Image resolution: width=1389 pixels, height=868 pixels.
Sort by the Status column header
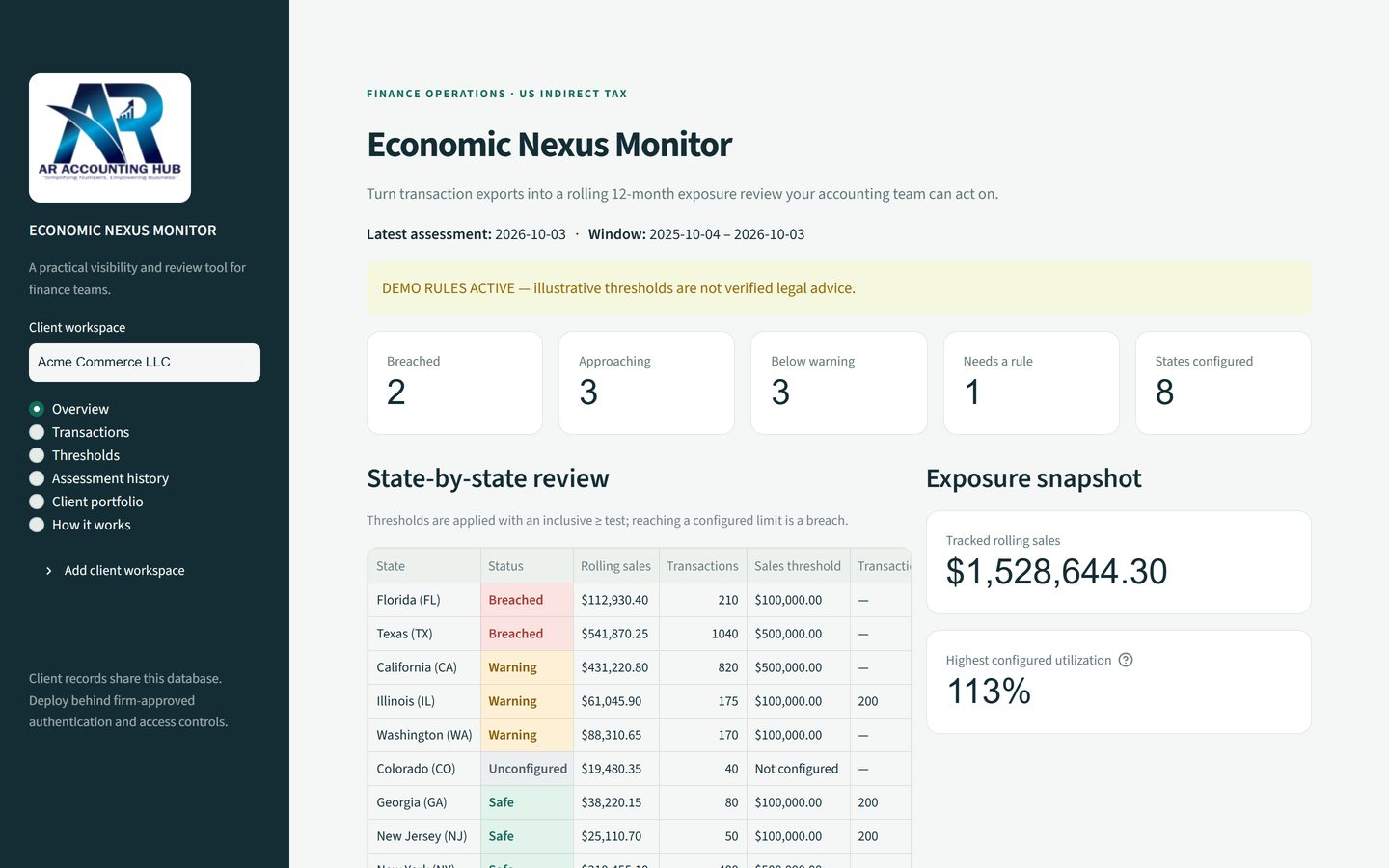coord(527,566)
